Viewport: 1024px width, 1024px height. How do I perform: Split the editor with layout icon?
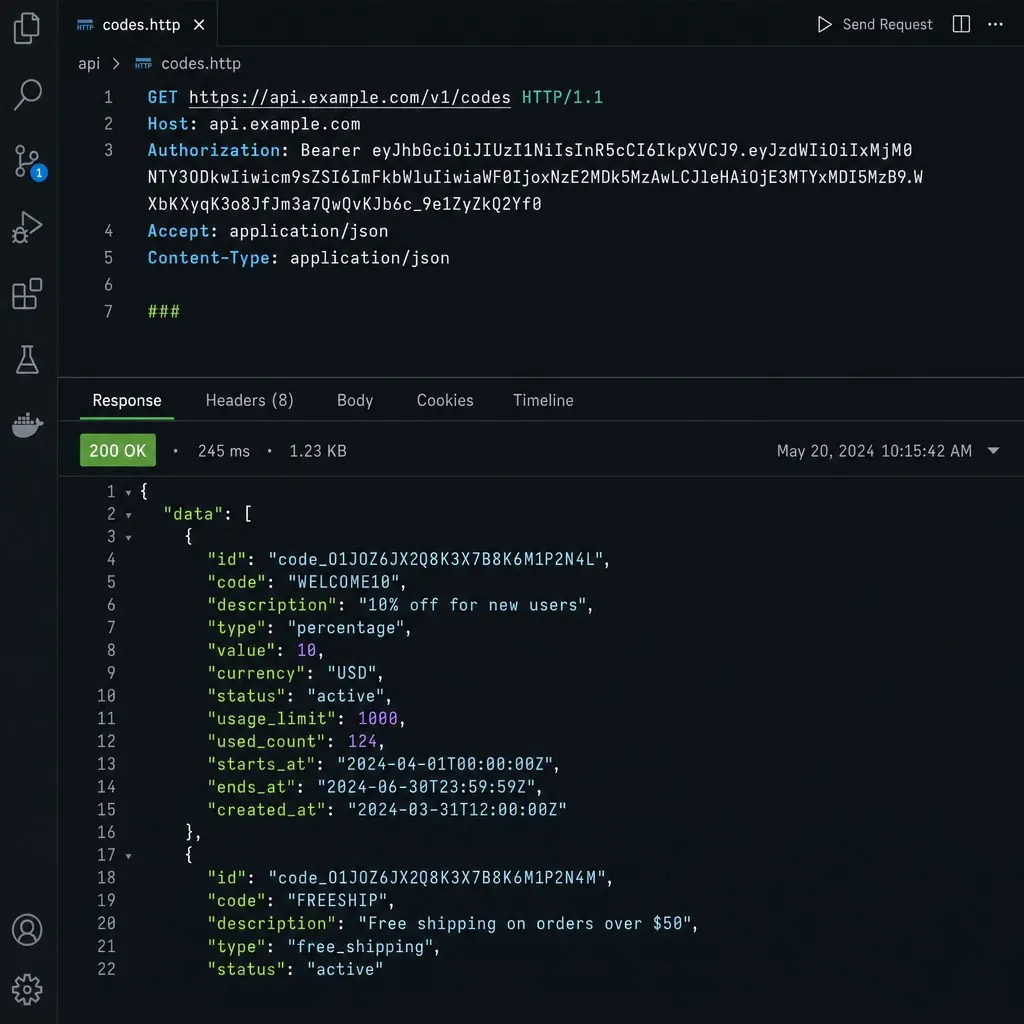[x=961, y=24]
